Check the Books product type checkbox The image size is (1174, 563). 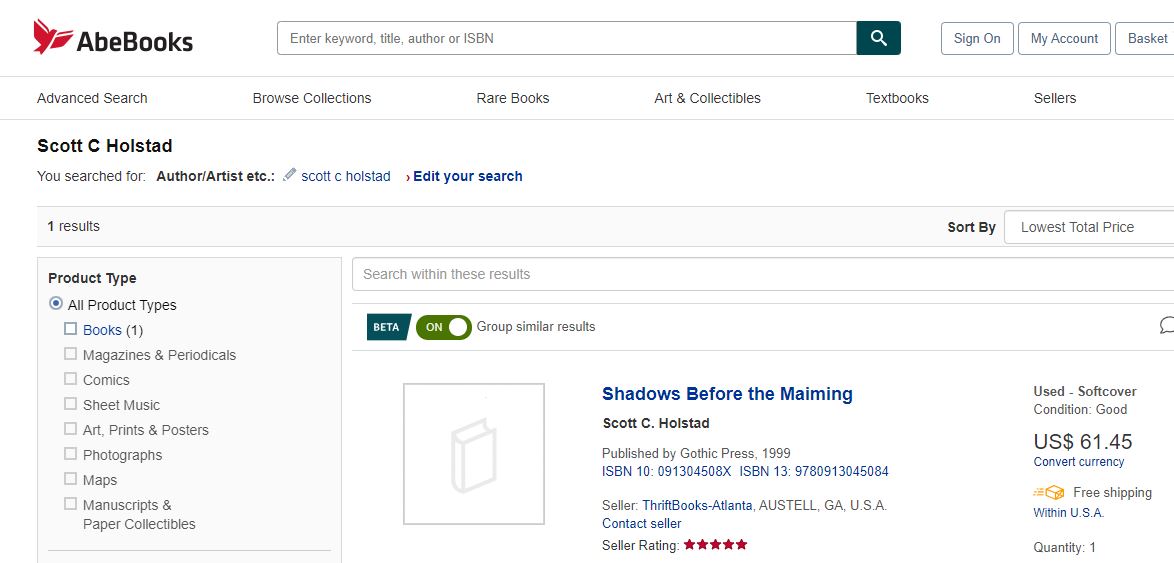[71, 329]
